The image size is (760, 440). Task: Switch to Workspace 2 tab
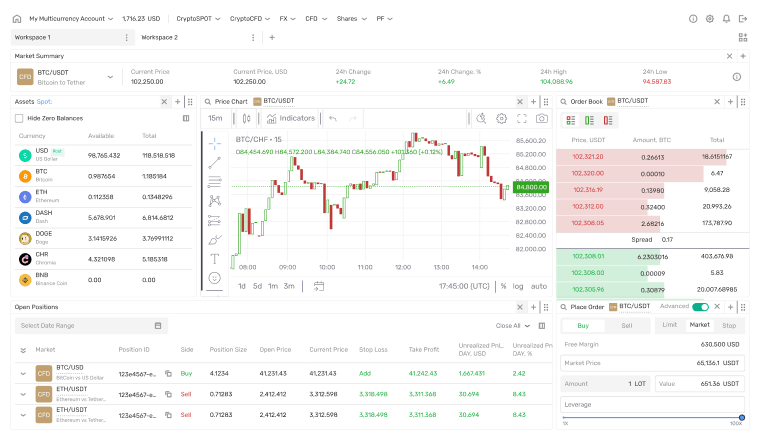[160, 37]
